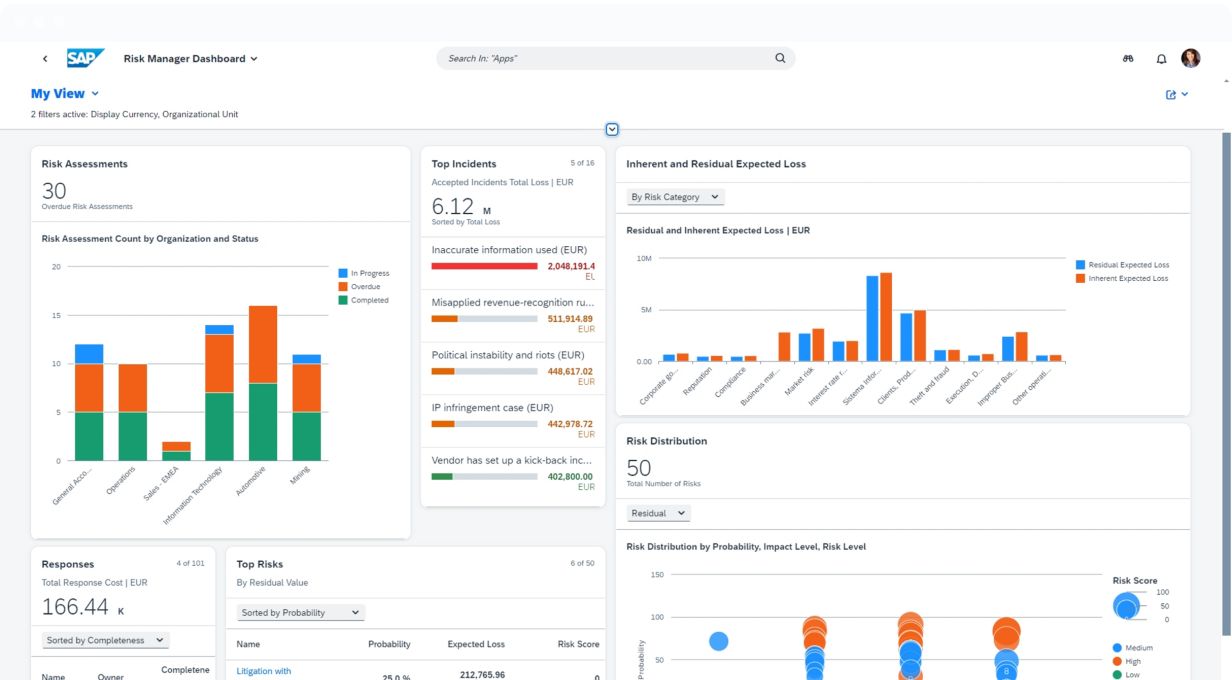Screen dimensions: 1232x680
Task: Open the binoculars icon in header
Action: (x=1128, y=59)
